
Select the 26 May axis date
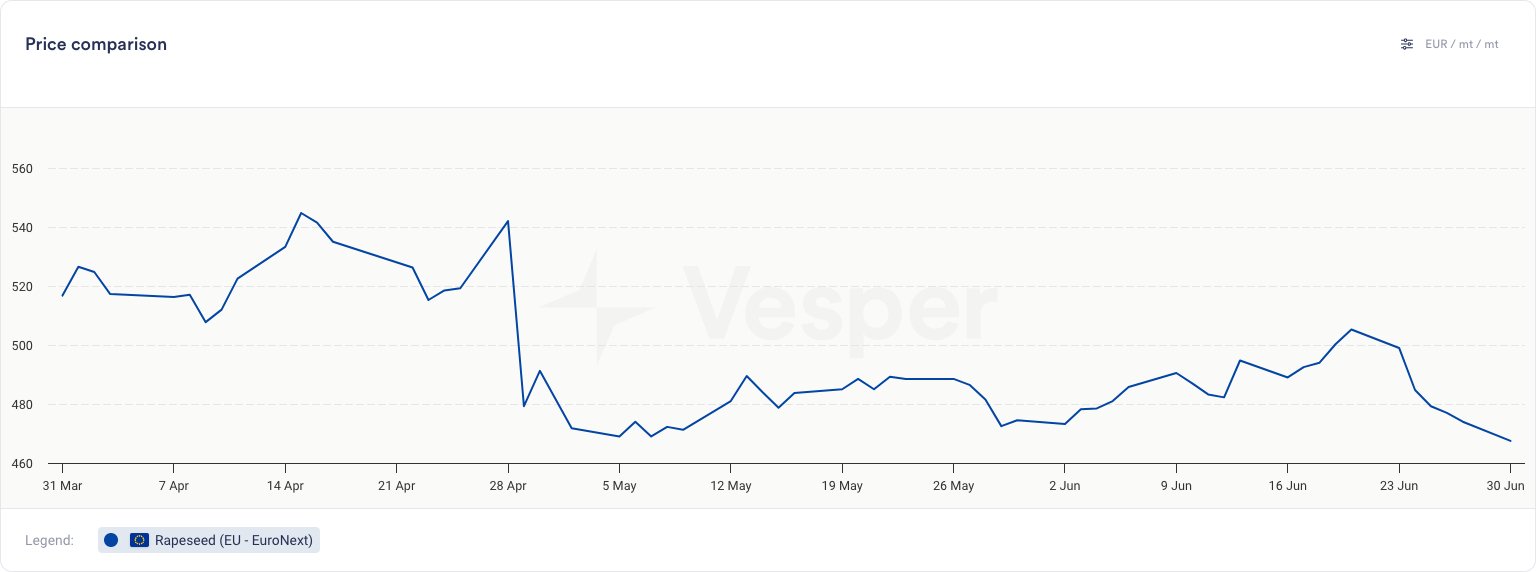tap(953, 486)
